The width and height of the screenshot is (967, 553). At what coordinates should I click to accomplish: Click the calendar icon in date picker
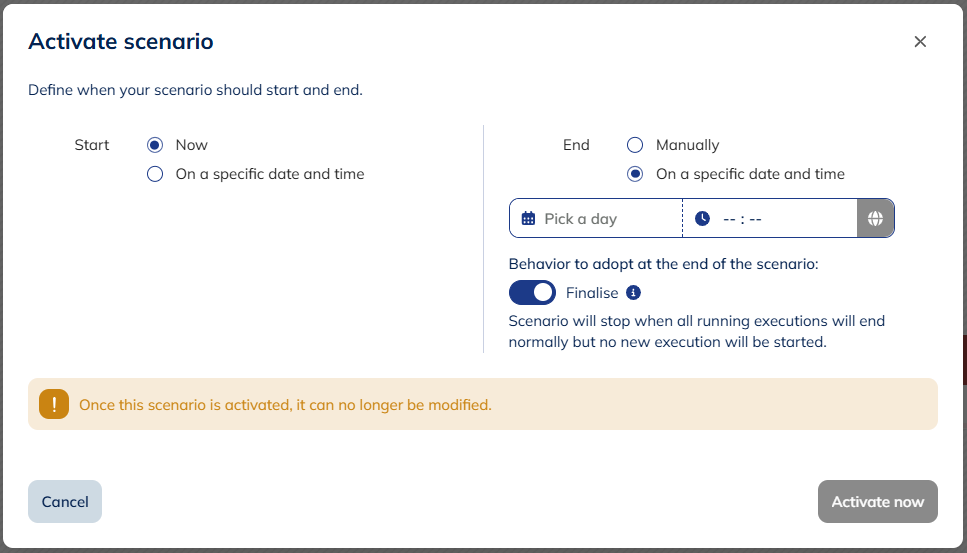529,219
